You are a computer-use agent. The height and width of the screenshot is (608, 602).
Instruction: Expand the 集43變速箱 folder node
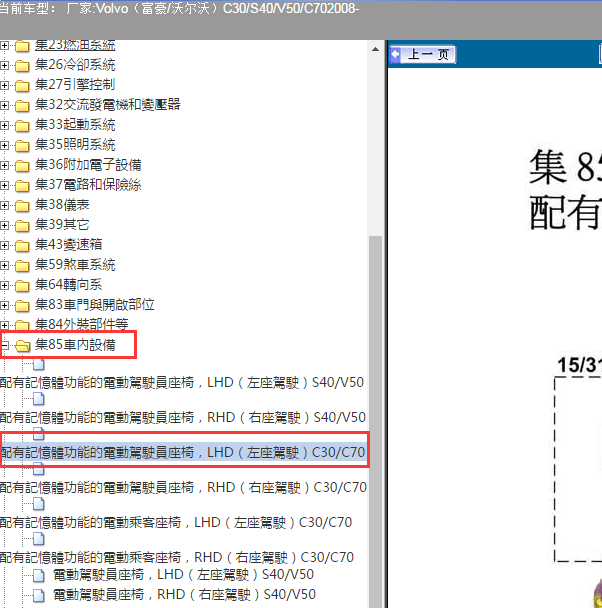[4, 245]
